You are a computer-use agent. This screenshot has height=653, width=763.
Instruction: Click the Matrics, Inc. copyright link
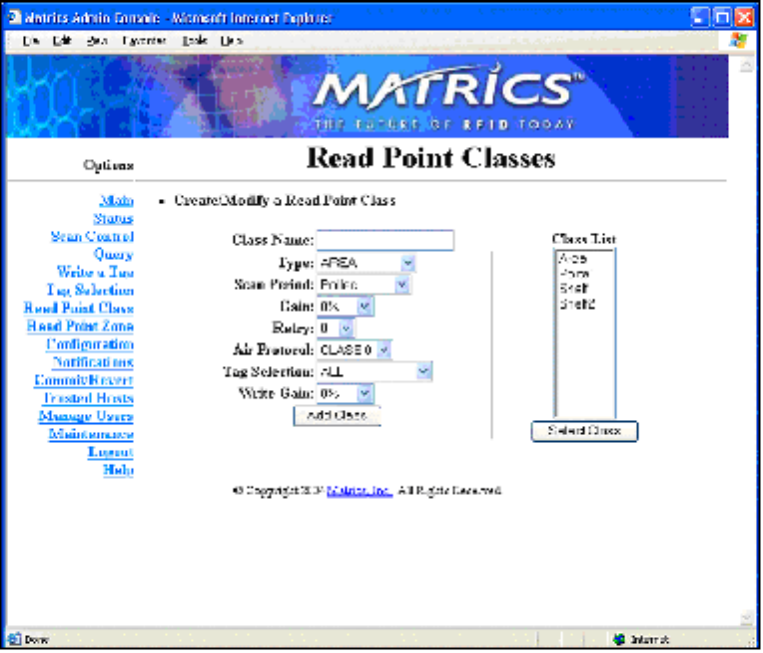pyautogui.click(x=360, y=491)
